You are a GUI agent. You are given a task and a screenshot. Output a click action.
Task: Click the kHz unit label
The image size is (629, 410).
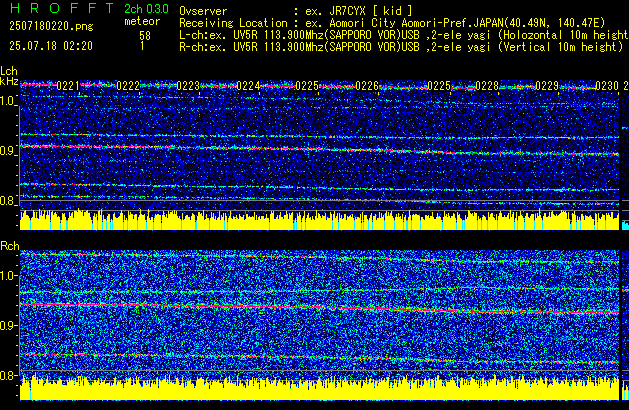click(x=9, y=81)
